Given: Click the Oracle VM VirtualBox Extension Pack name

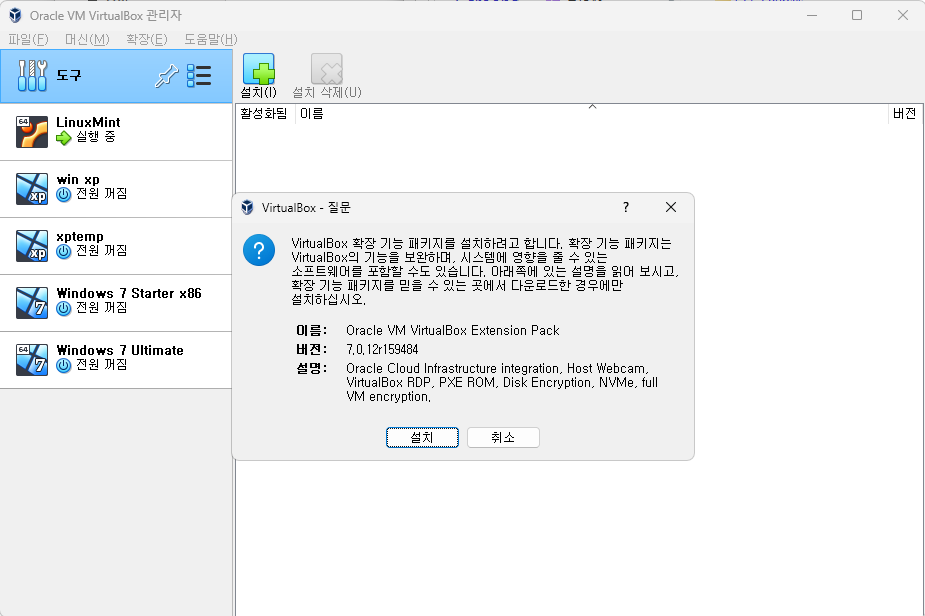Looking at the screenshot, I should (x=452, y=330).
